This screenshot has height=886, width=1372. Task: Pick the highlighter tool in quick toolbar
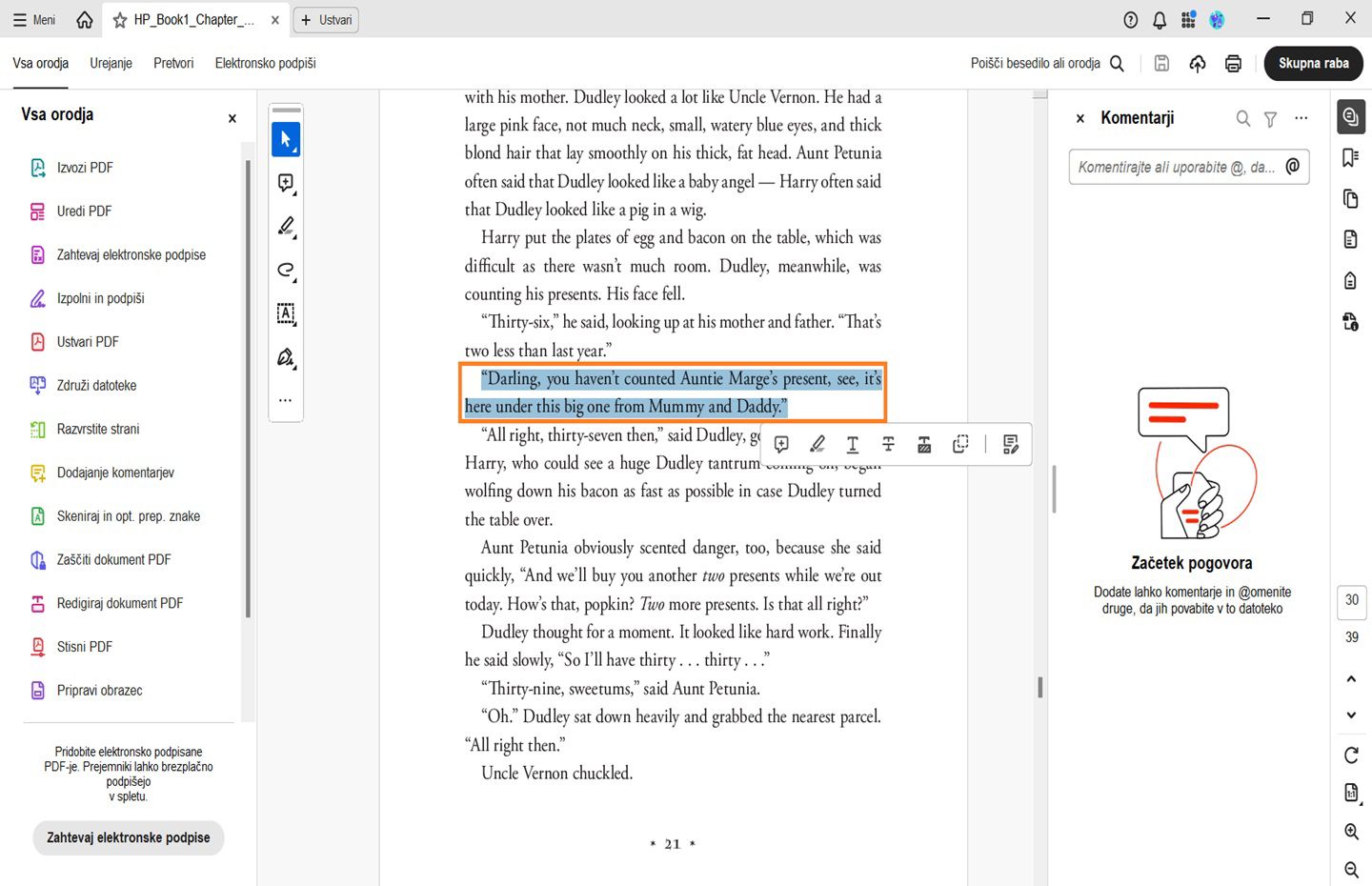(286, 226)
